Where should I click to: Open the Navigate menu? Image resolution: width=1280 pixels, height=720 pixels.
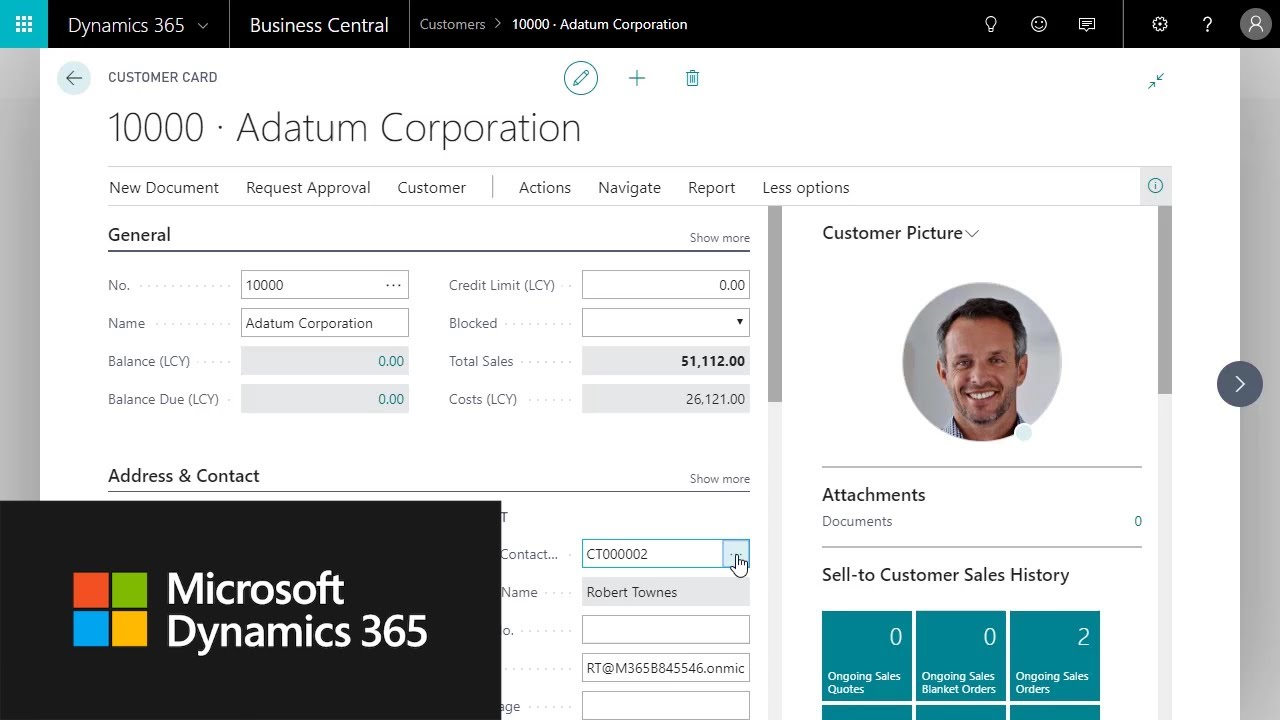tap(629, 188)
